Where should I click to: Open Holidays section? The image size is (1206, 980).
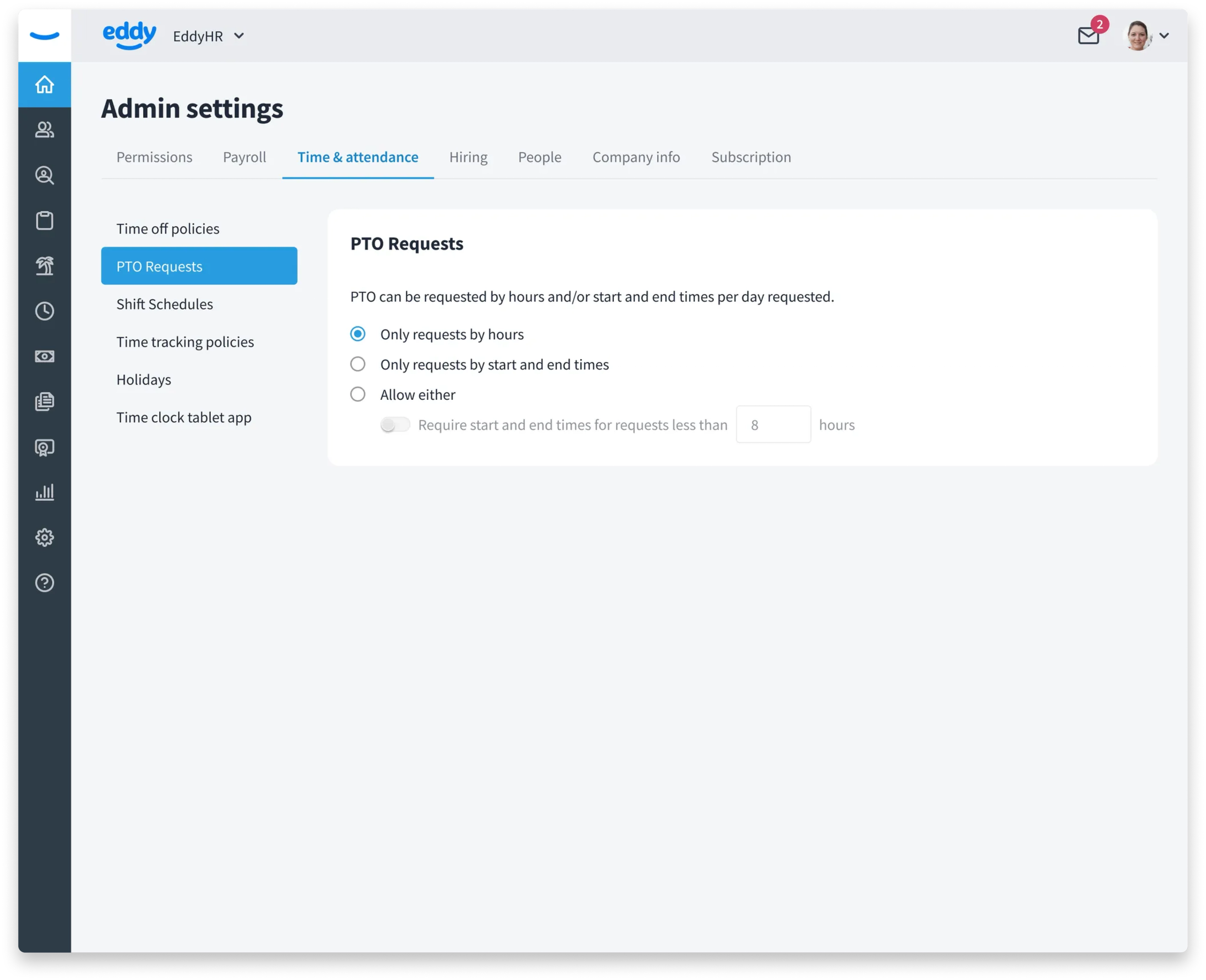tap(199, 379)
